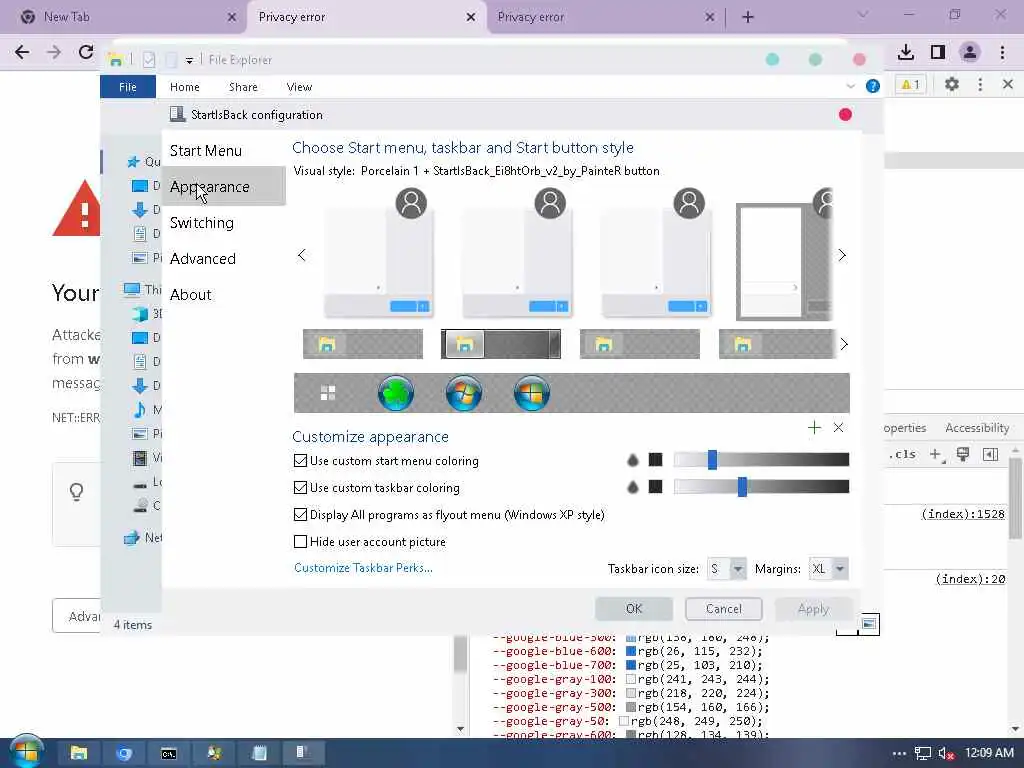Select the clover Start button orb
Image resolution: width=1024 pixels, height=768 pixels.
tap(396, 393)
